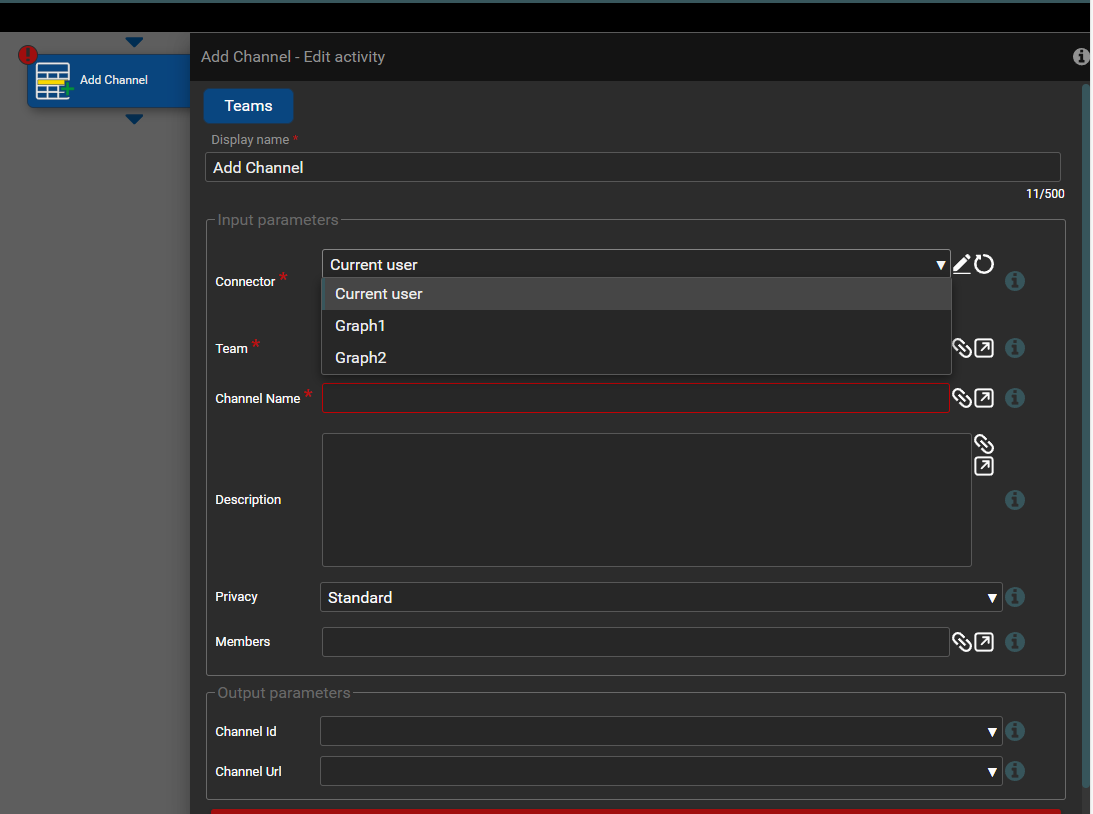Click the info icon in the dialog header
This screenshot has height=814, width=1093.
click(1080, 57)
